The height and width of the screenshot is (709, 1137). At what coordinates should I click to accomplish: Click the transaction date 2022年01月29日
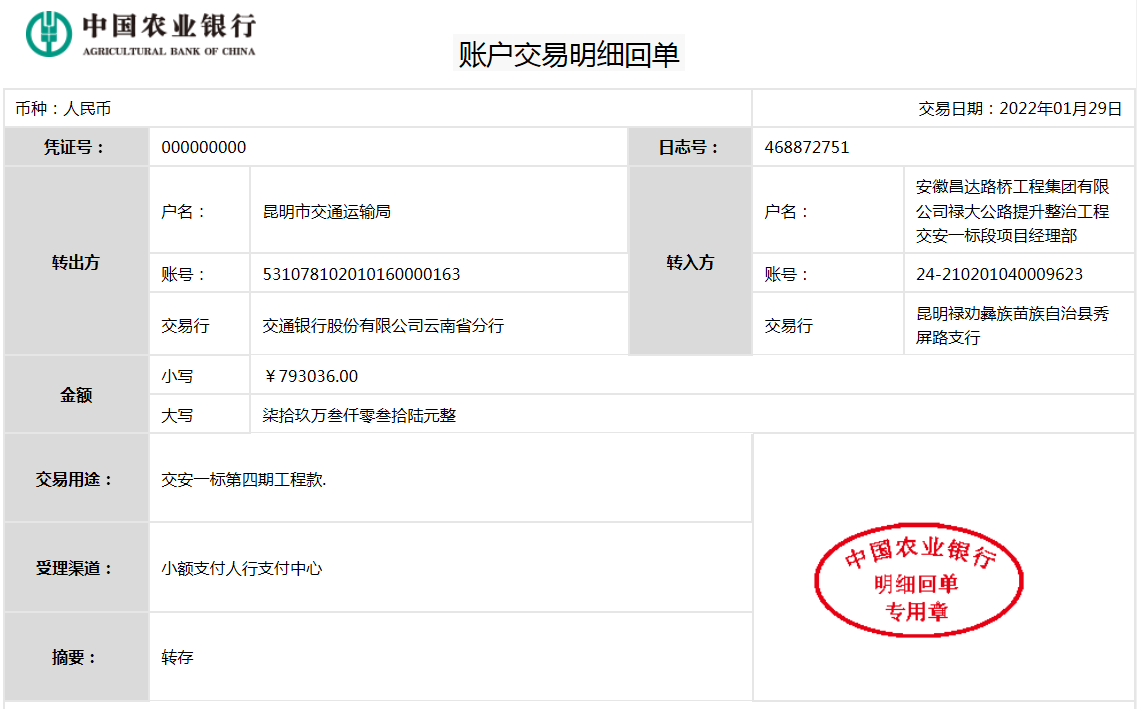[x=1020, y=109]
